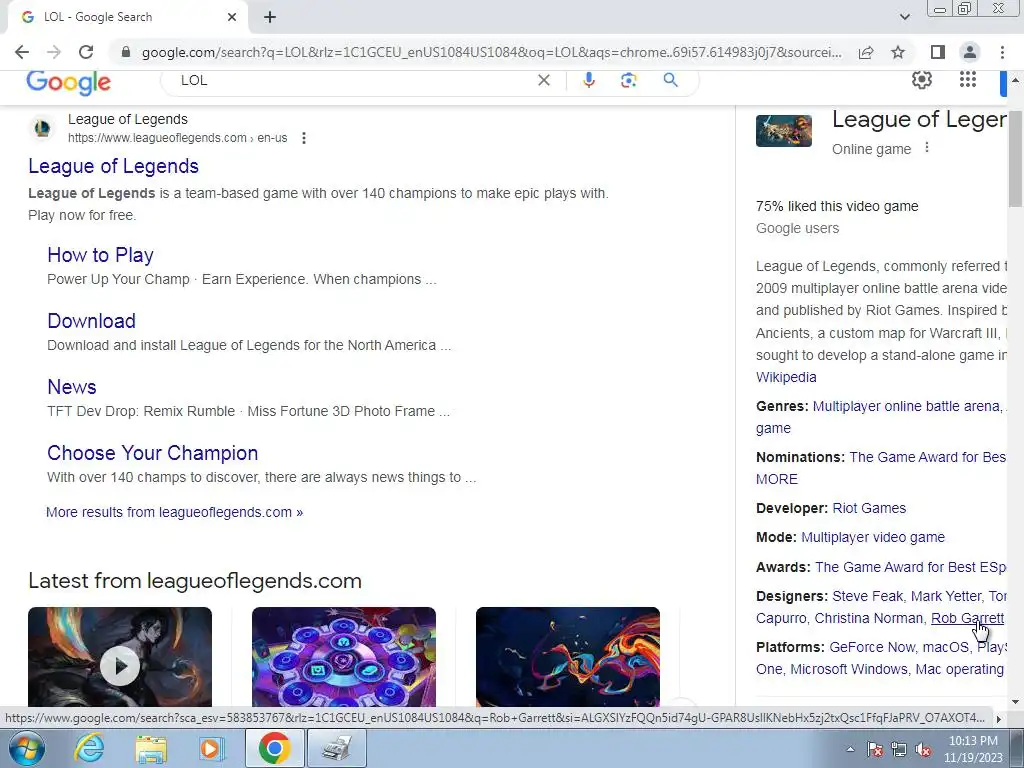Click the LOL search input field

(353, 80)
